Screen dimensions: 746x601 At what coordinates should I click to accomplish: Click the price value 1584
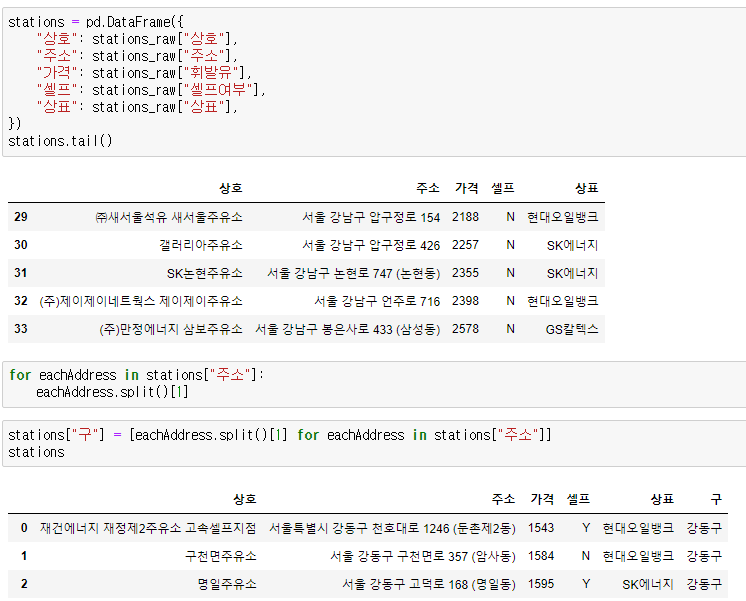[541, 556]
